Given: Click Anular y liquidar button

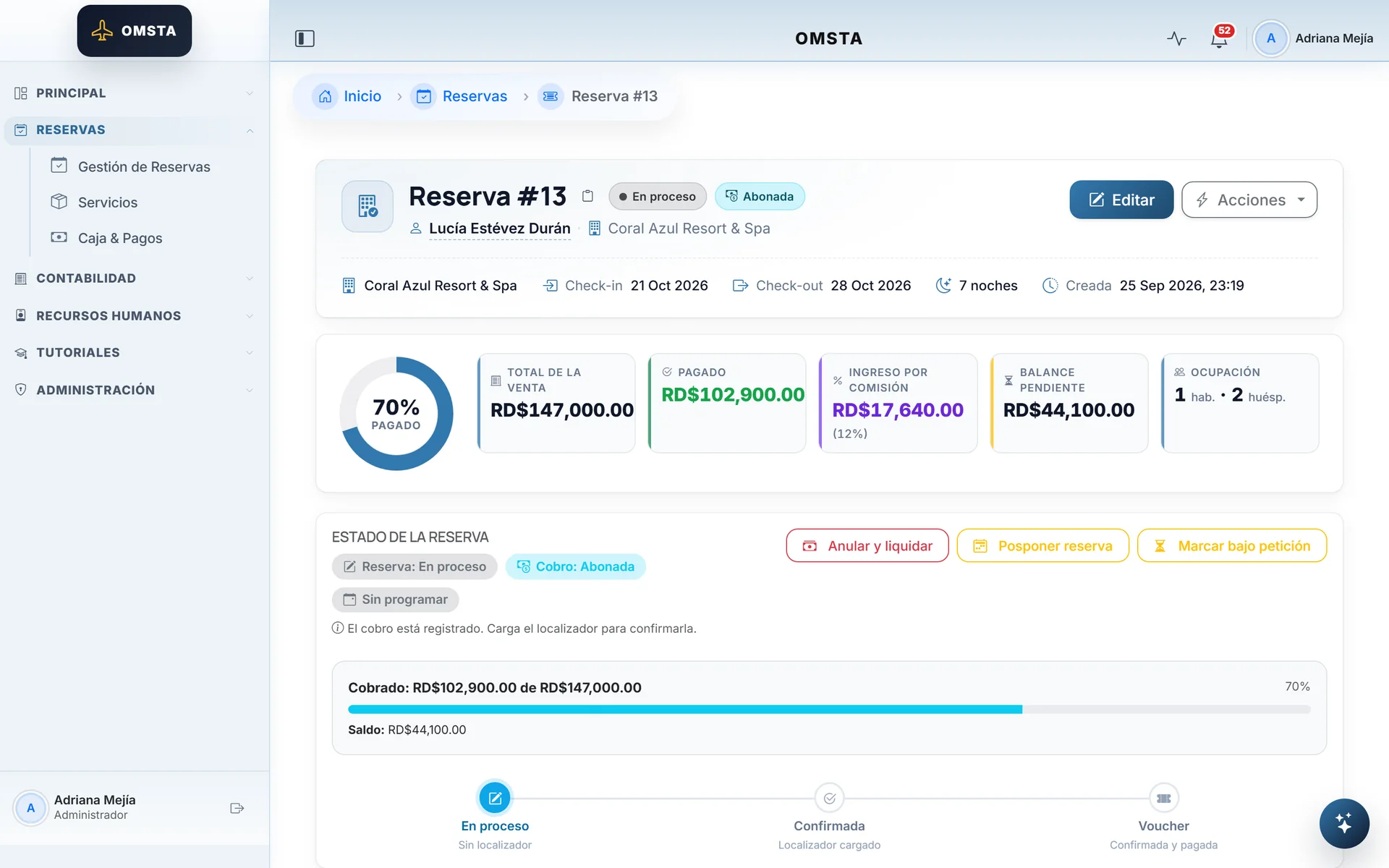Looking at the screenshot, I should [867, 545].
